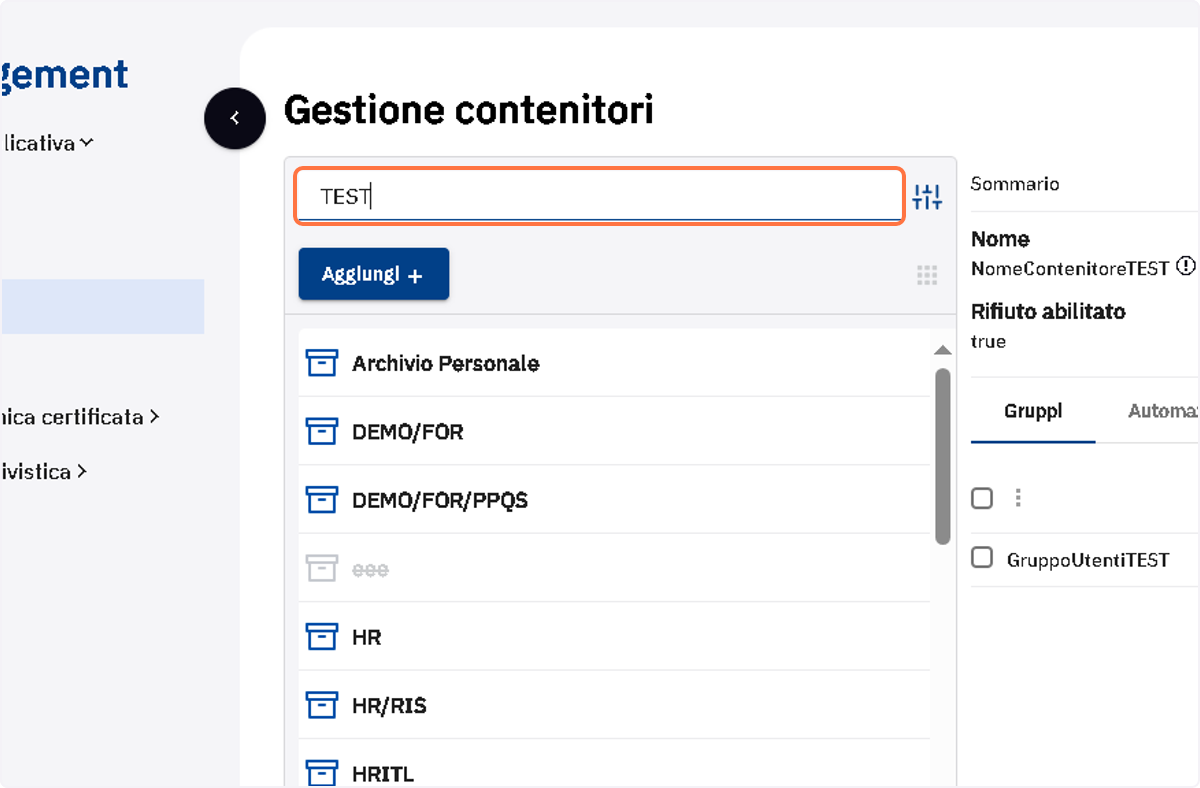The height and width of the screenshot is (788, 1200).
Task: Select the HR container
Action: pyautogui.click(x=614, y=636)
